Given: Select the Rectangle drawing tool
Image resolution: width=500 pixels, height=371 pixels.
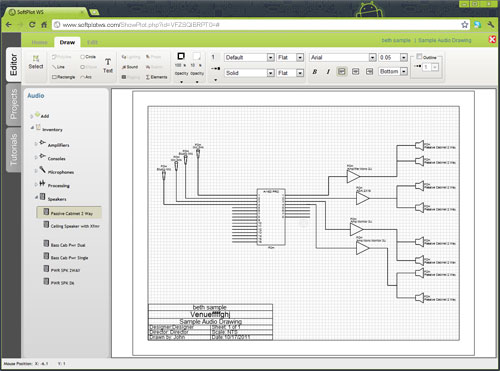Looking at the screenshot, I should tap(63, 77).
